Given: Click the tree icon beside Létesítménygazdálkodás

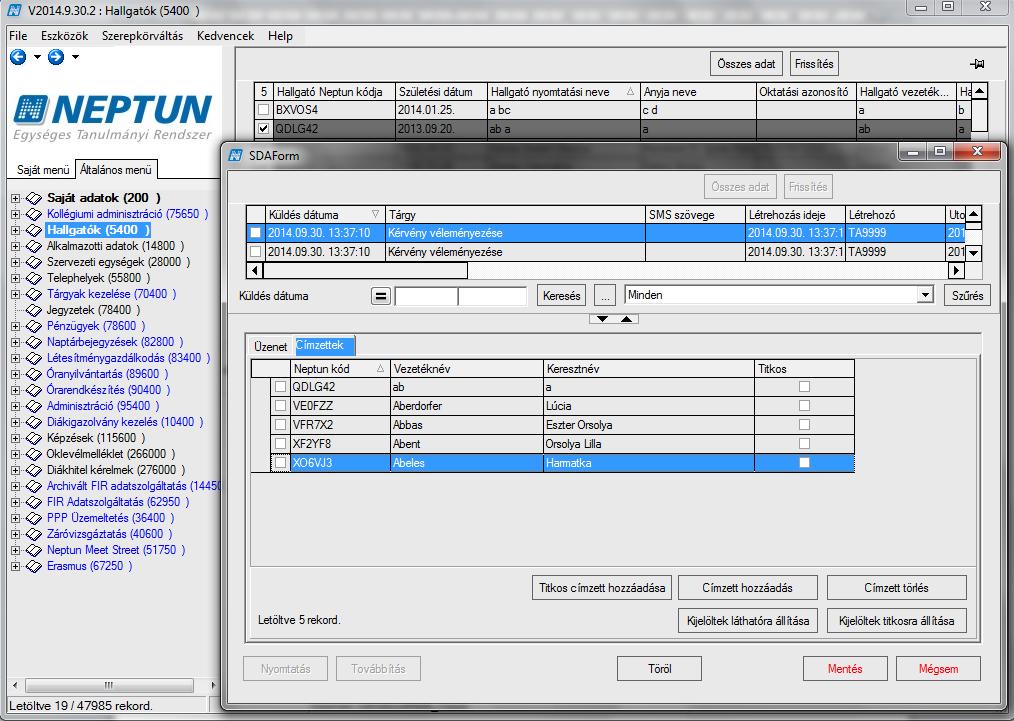Looking at the screenshot, I should click(x=34, y=358).
